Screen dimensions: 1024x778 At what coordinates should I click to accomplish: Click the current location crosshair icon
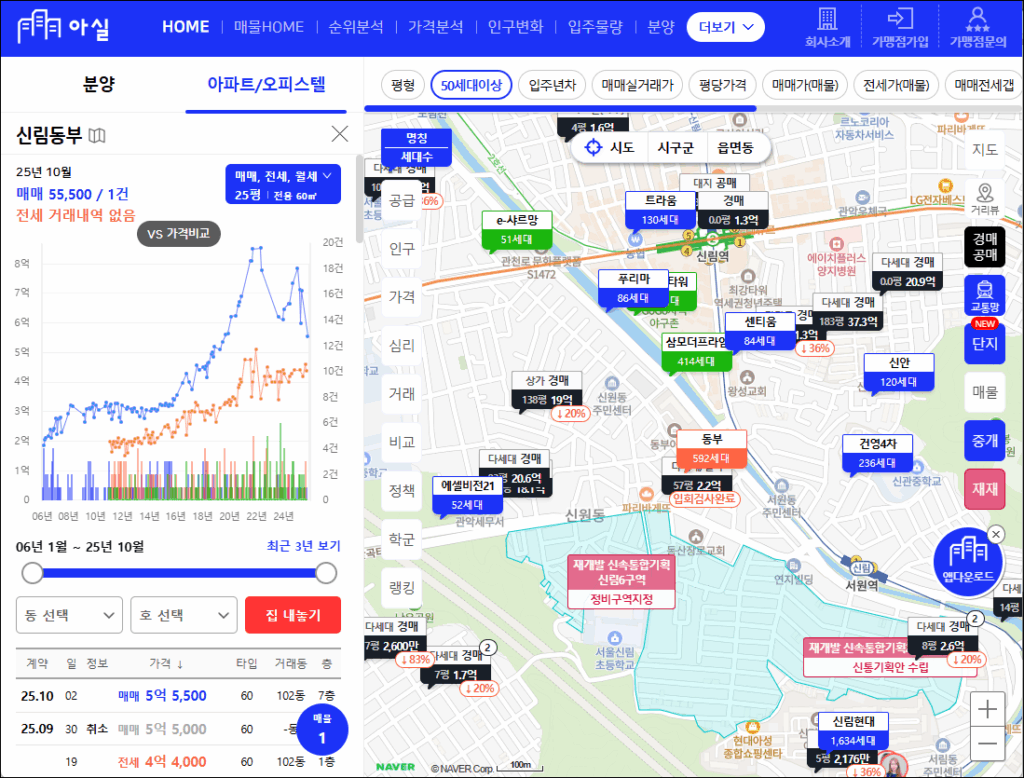click(593, 148)
